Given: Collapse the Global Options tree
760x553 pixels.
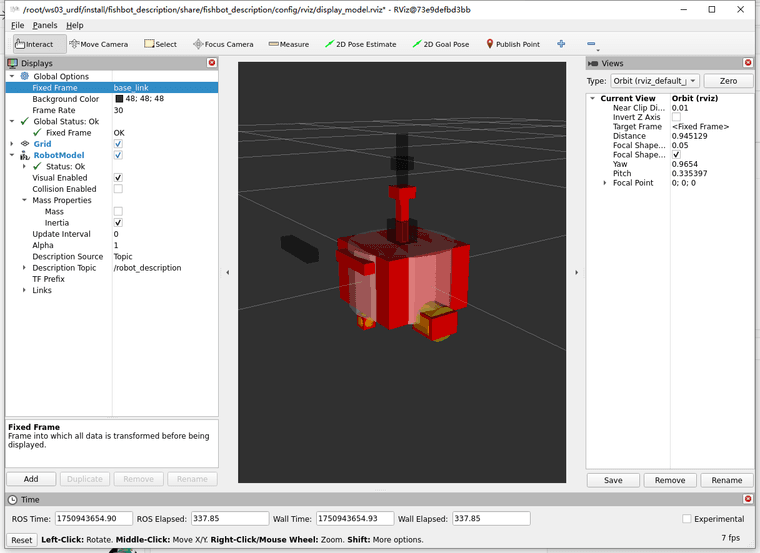Looking at the screenshot, I should [x=12, y=76].
